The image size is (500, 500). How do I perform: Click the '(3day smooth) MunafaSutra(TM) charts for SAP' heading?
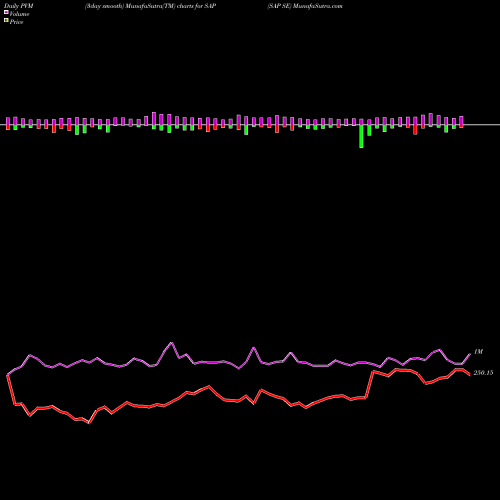[150, 6]
